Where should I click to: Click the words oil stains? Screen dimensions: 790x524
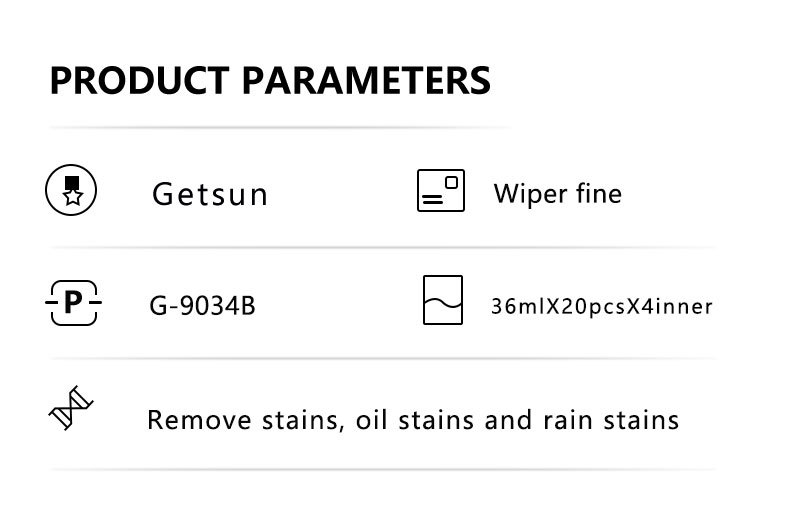[415, 420]
